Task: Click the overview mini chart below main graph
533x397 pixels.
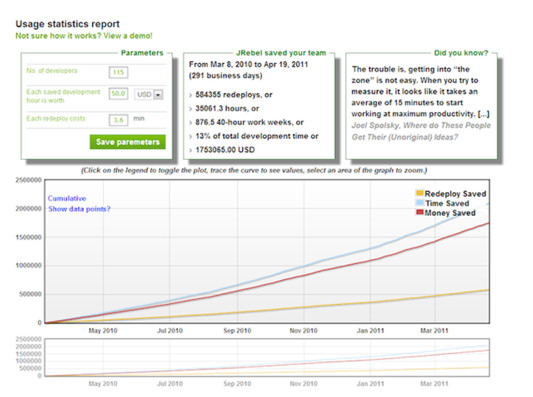Action: tap(267, 357)
